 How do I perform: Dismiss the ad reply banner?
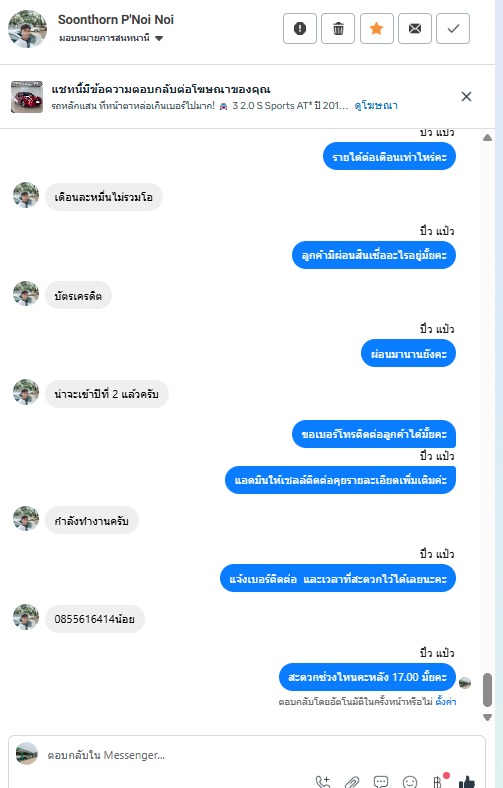(466, 96)
